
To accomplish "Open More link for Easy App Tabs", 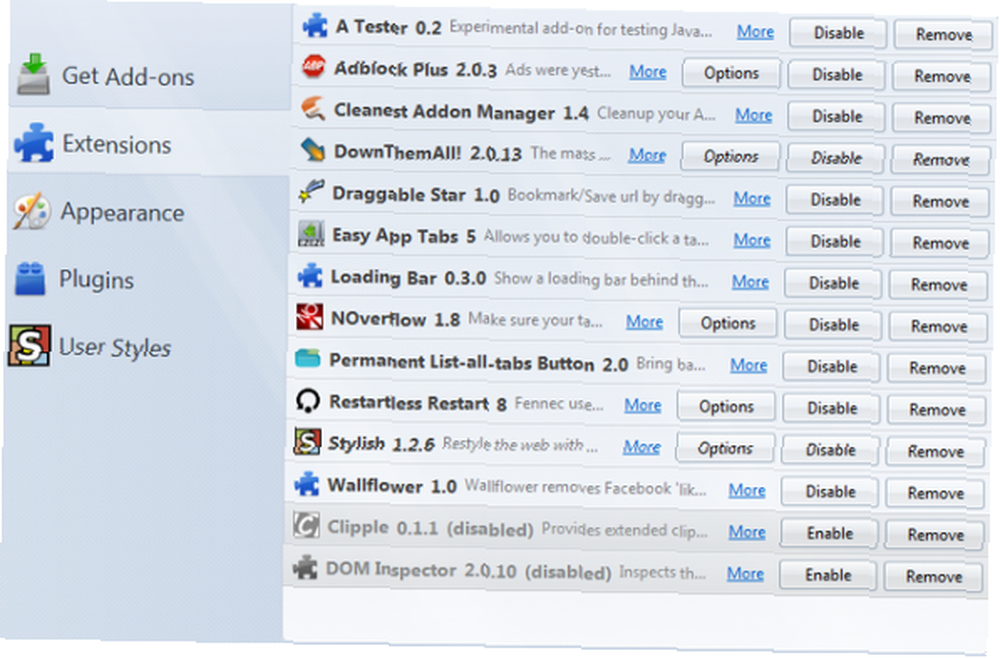I will pyautogui.click(x=752, y=240).
